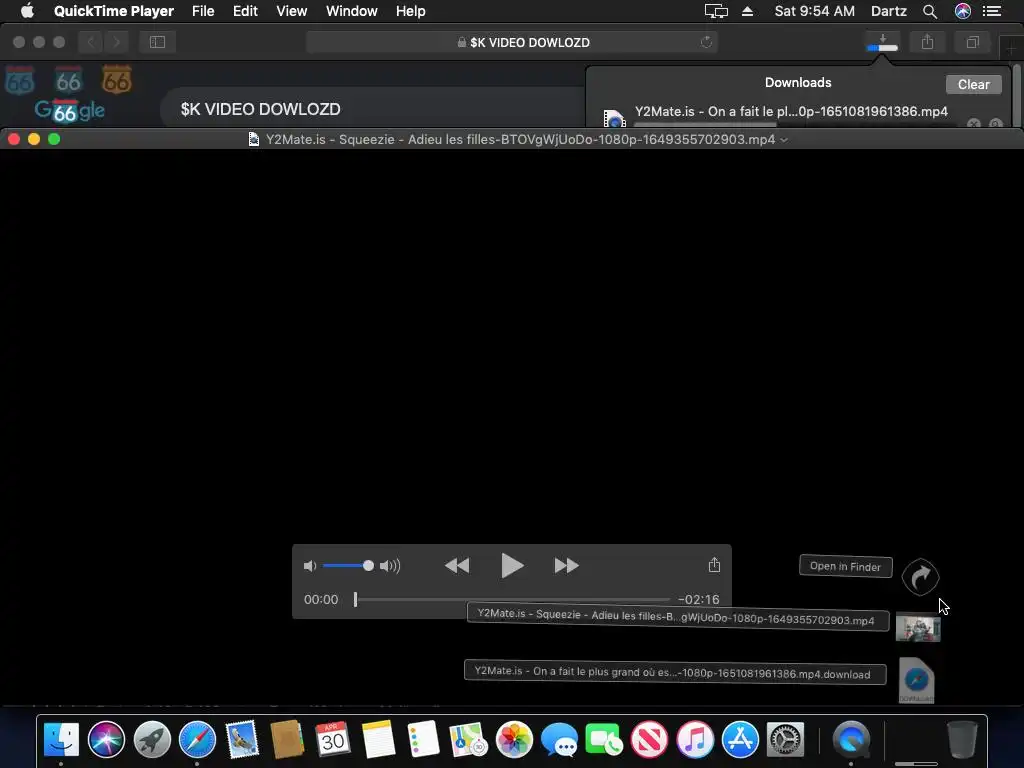Click the orange 66 route shield icon

(117, 80)
